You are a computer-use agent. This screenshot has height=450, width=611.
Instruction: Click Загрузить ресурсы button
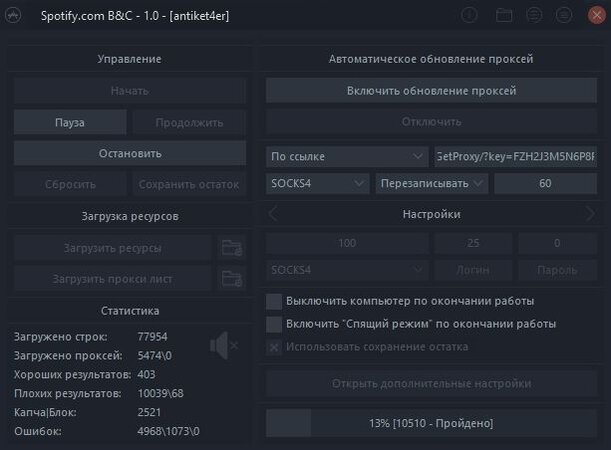pyautogui.click(x=113, y=248)
